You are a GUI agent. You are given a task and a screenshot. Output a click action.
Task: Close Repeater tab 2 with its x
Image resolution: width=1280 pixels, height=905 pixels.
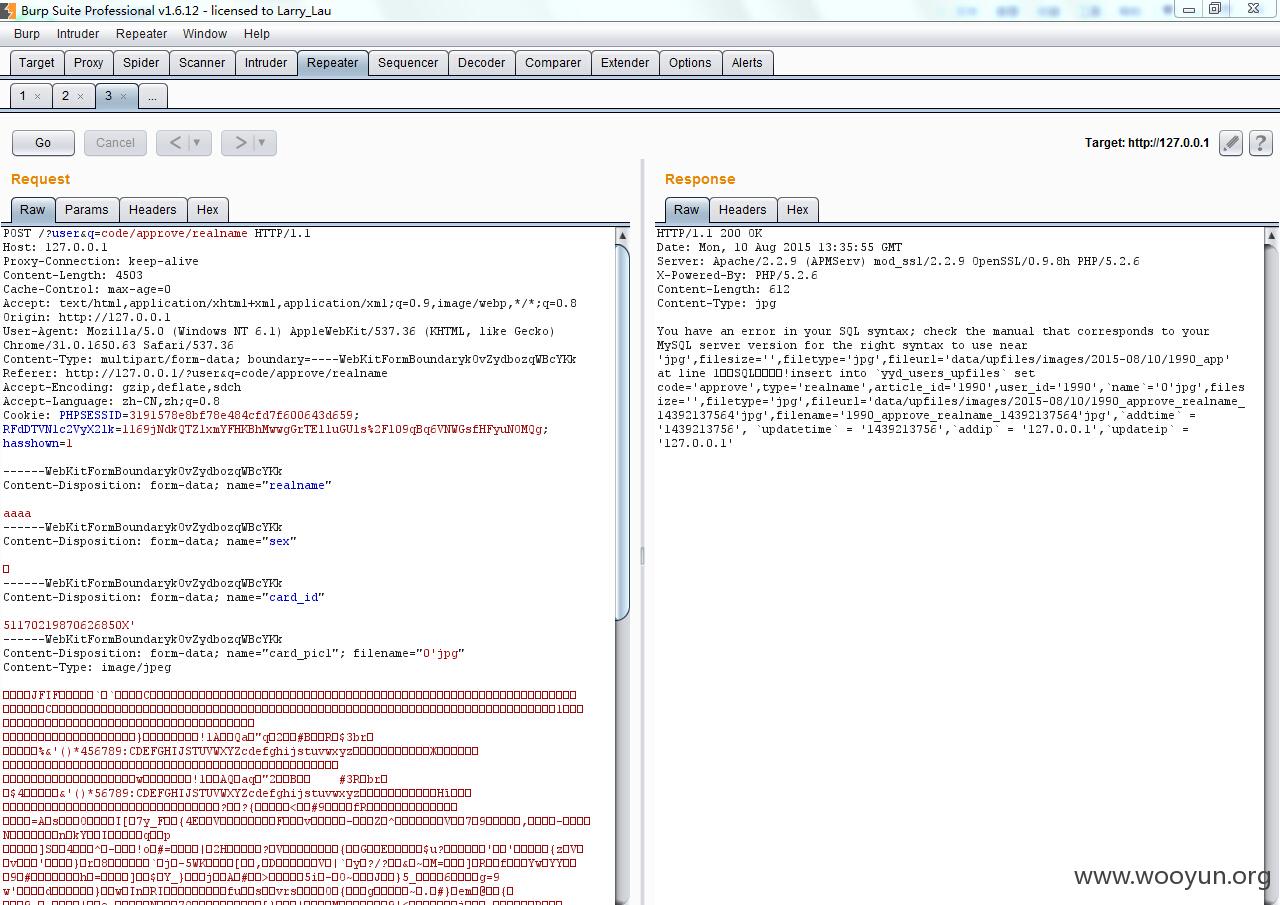tap(80, 97)
